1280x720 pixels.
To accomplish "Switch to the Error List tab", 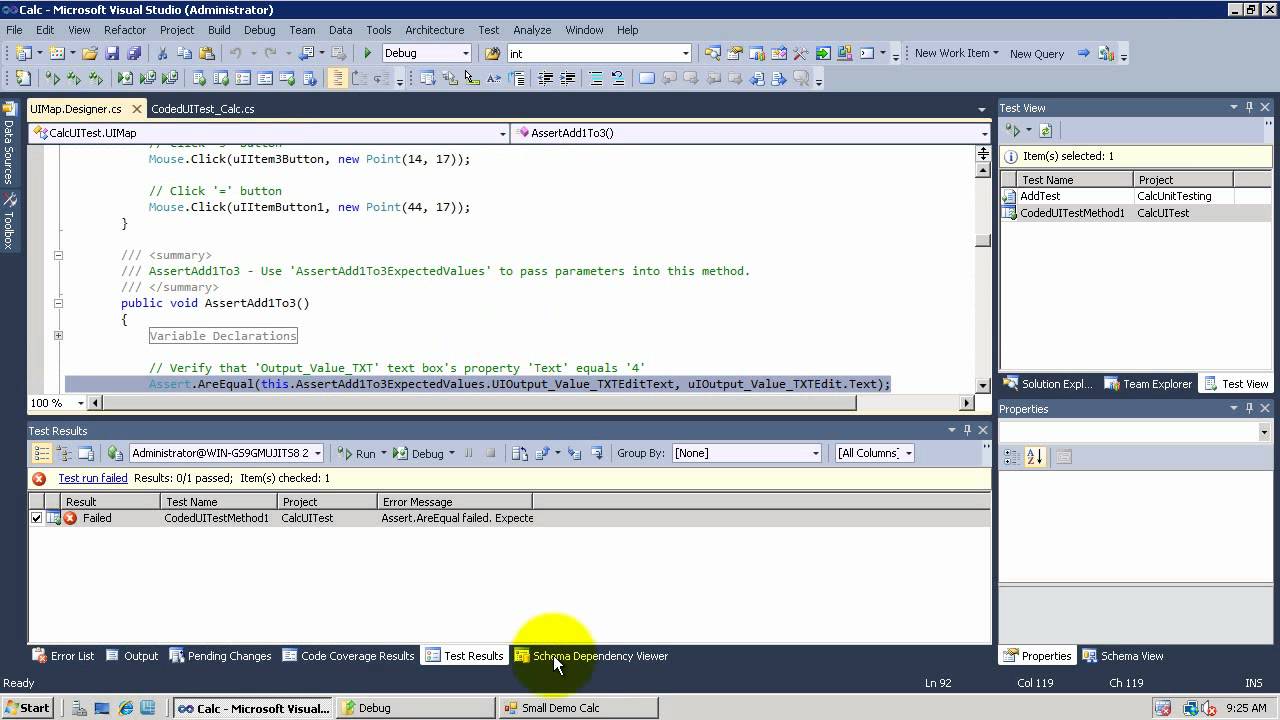I will (x=63, y=656).
